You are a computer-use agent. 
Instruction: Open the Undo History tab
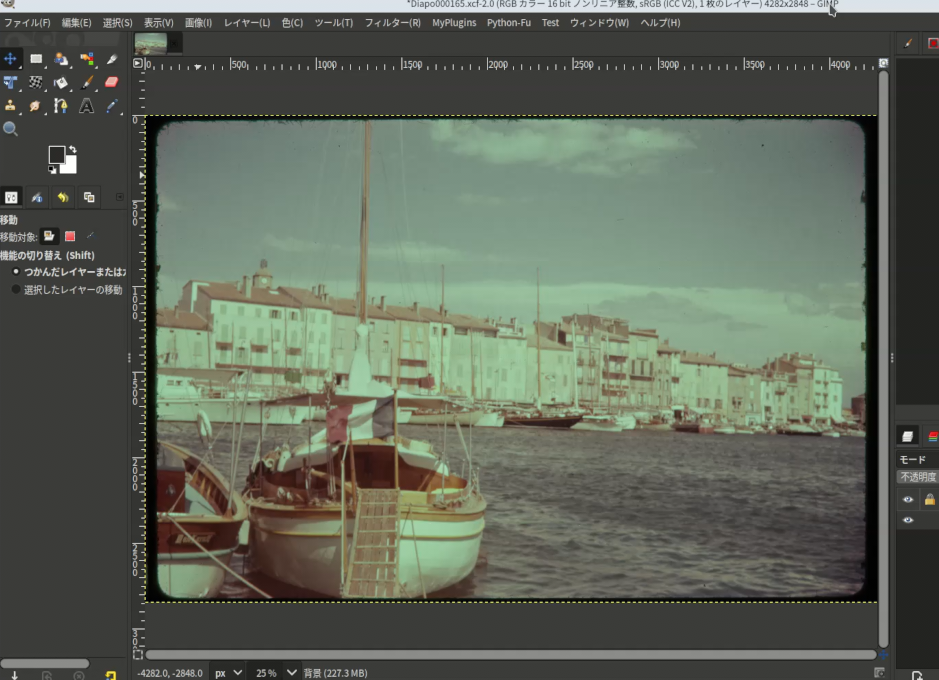[63, 198]
